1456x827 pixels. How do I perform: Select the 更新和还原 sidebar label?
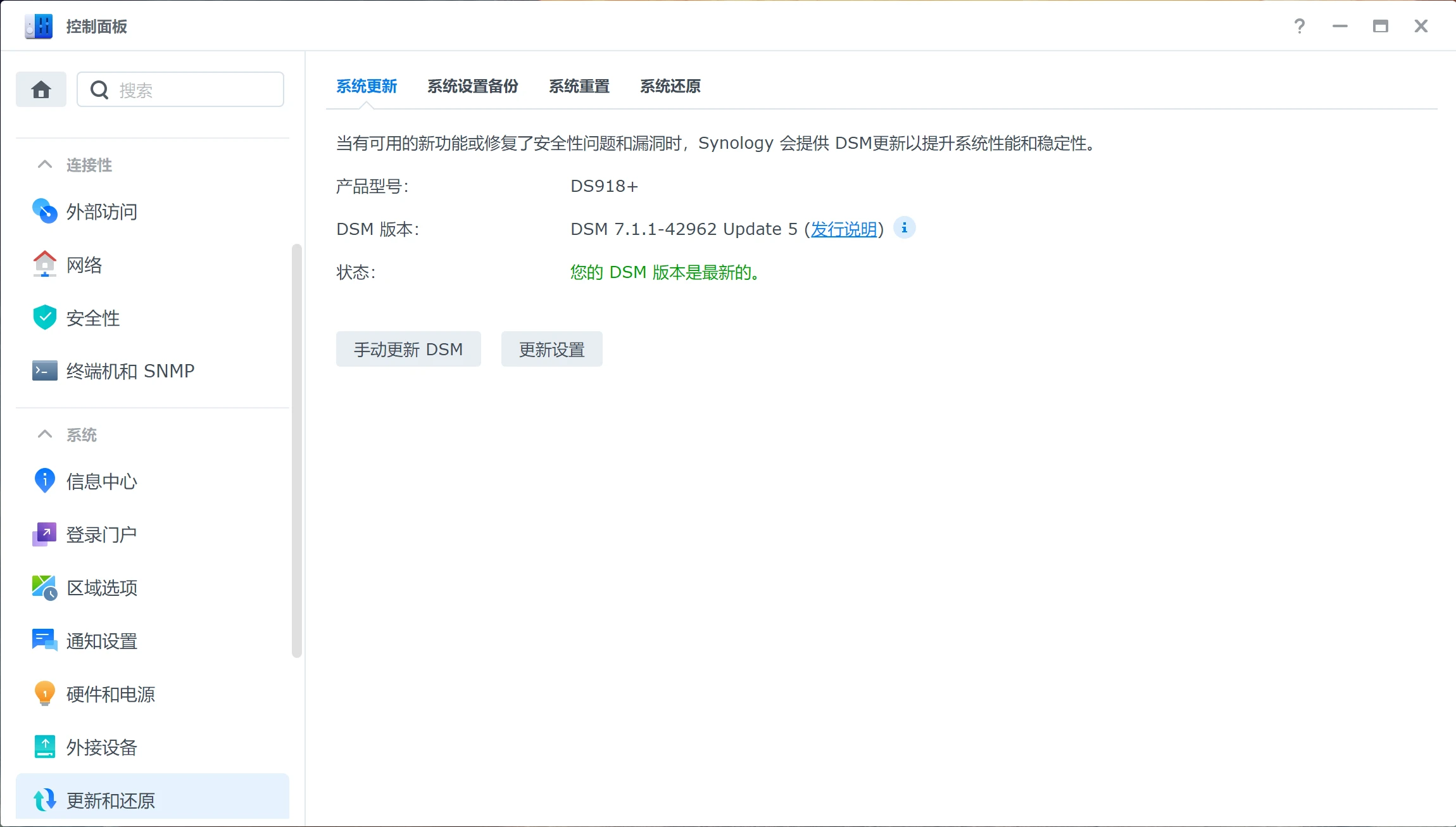coord(111,800)
